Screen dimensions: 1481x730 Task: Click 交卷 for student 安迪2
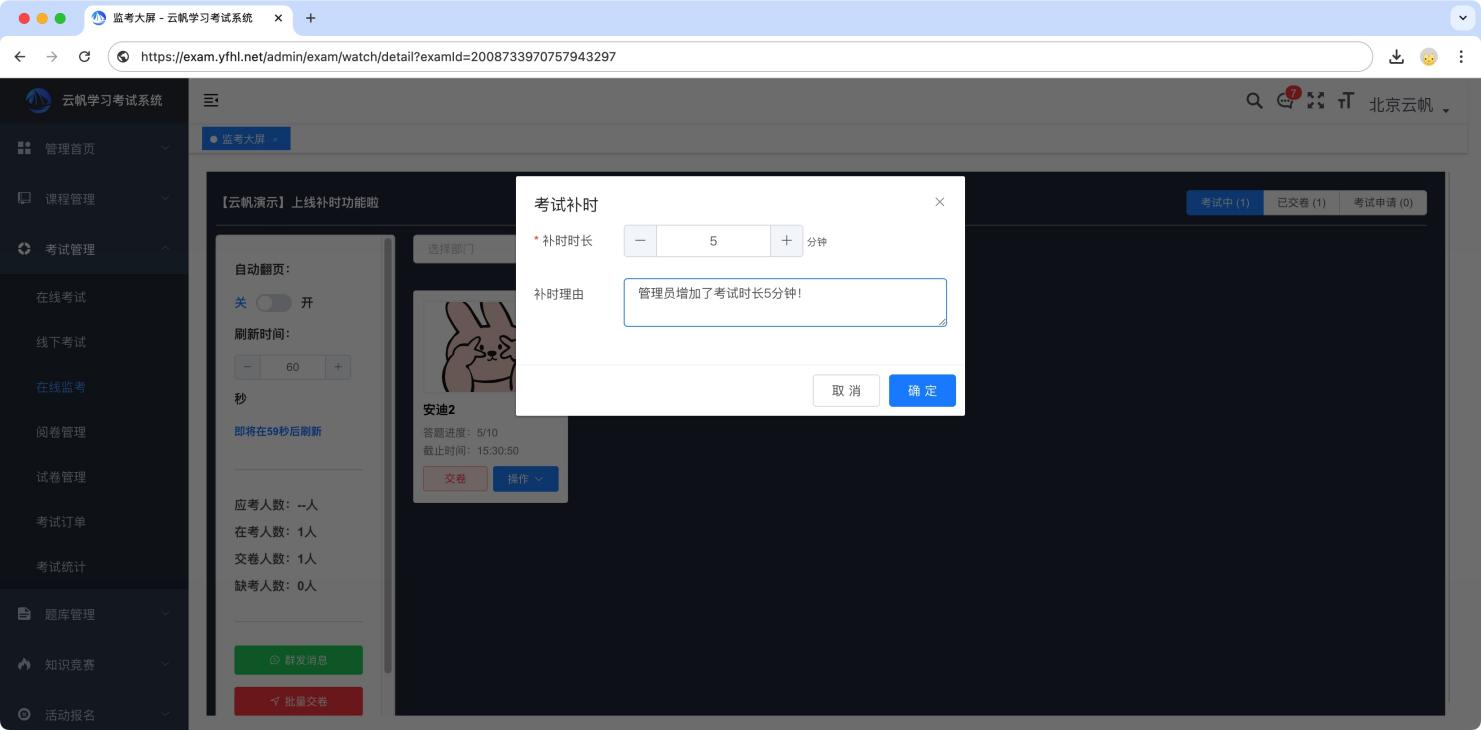(x=455, y=478)
